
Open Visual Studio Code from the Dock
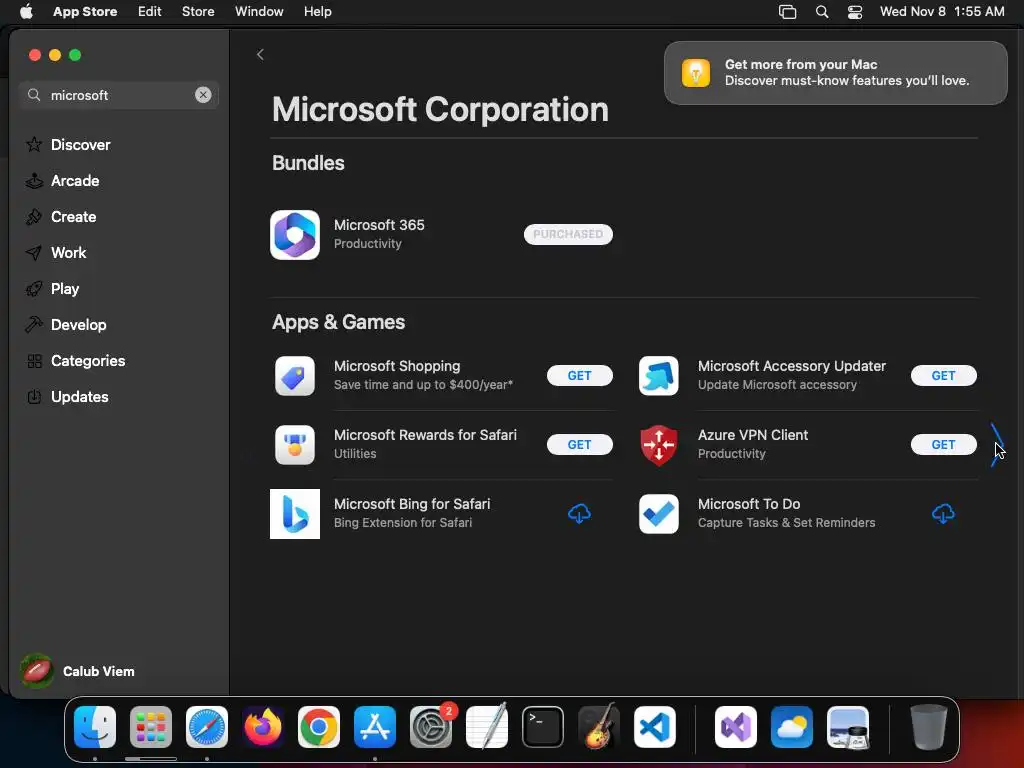pyautogui.click(x=654, y=727)
